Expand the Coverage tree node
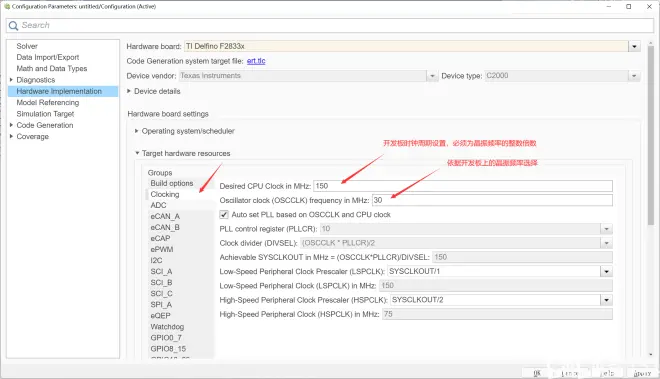The image size is (660, 379). tap(11, 136)
